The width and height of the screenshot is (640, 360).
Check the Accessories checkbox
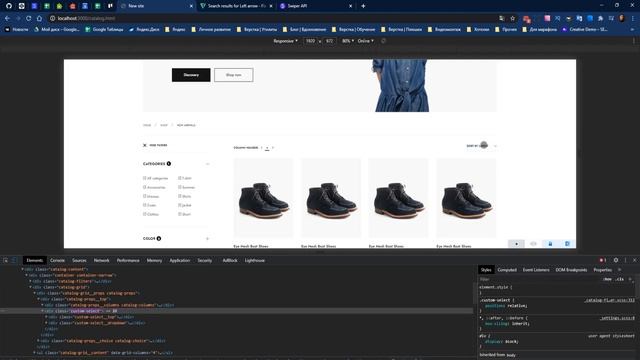144,187
